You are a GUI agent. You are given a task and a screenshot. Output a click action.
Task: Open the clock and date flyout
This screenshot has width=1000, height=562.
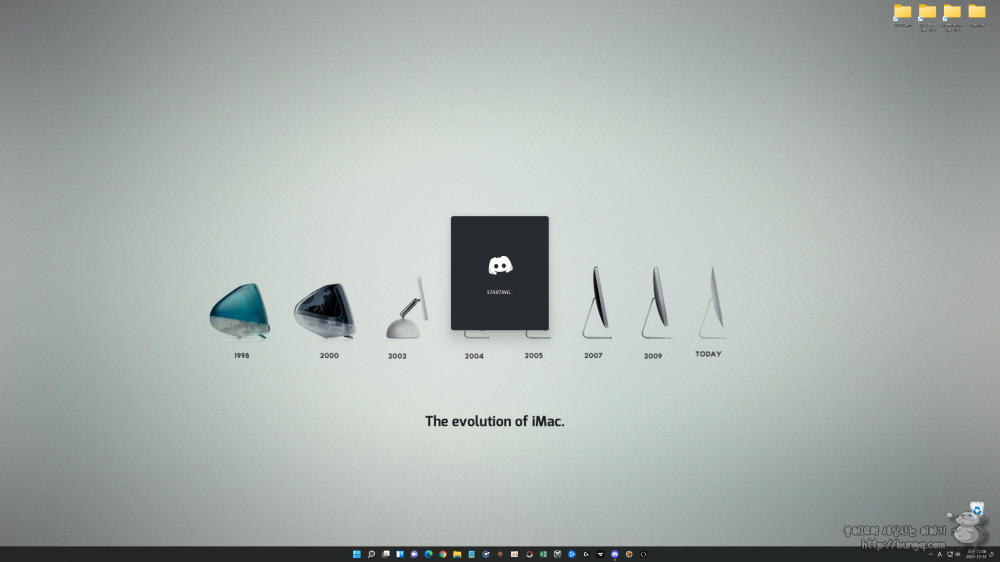(x=976, y=554)
